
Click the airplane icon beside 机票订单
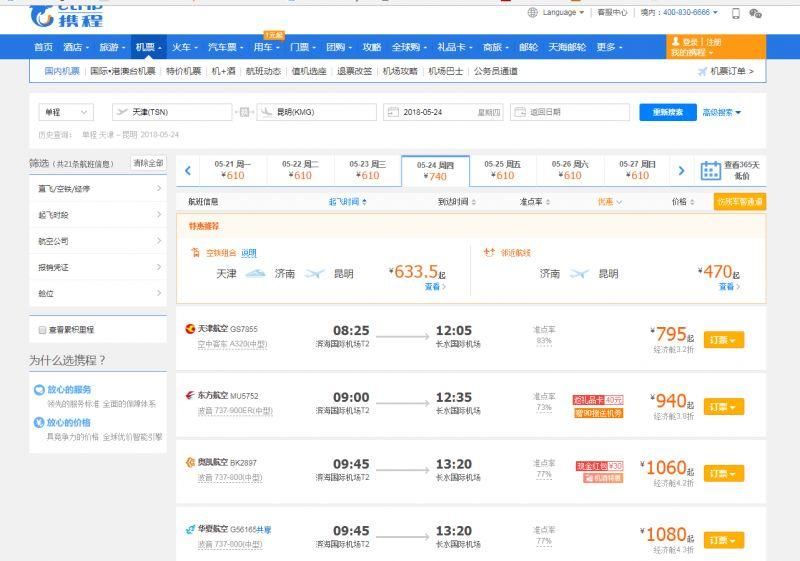(703, 71)
